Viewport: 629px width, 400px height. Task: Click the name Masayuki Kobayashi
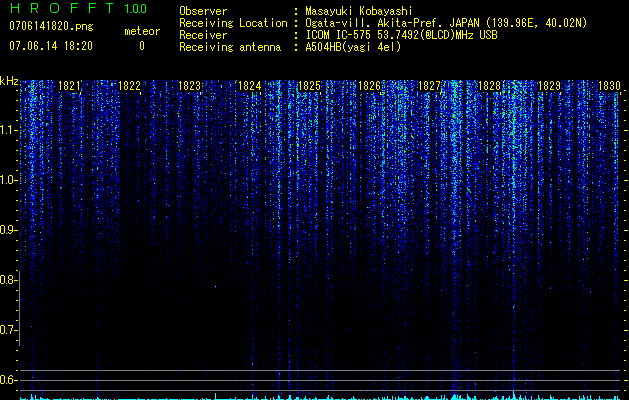coord(359,11)
